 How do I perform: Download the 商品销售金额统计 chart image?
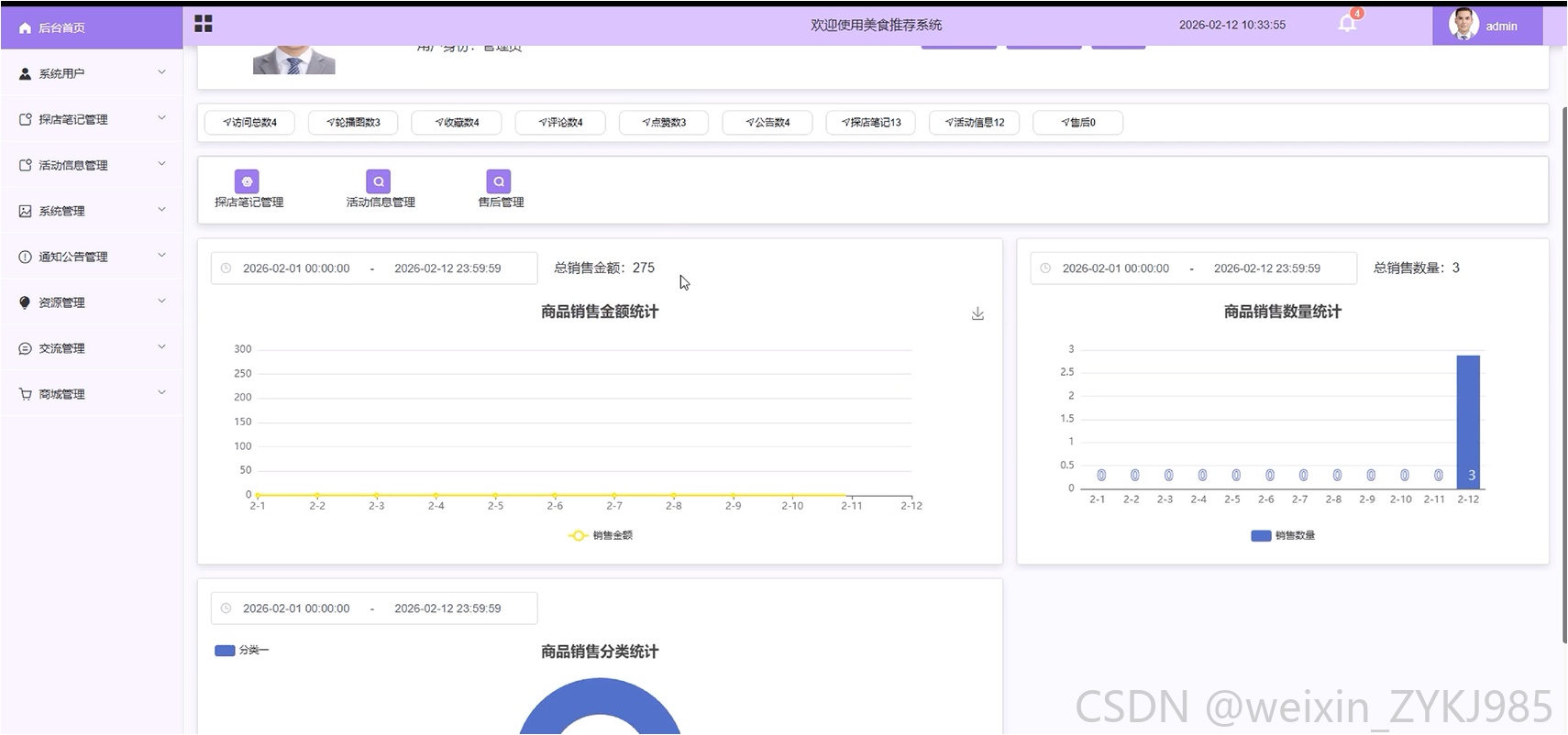click(977, 313)
